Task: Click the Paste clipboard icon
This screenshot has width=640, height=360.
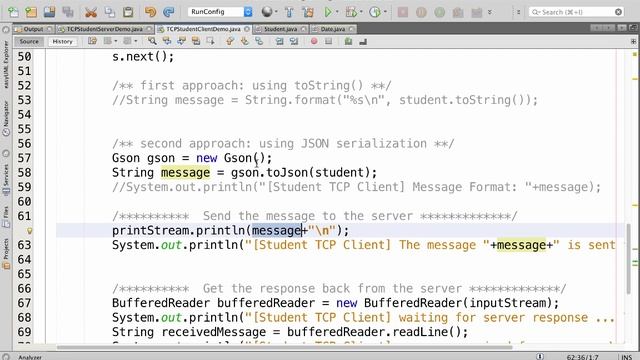Action: (x=128, y=12)
